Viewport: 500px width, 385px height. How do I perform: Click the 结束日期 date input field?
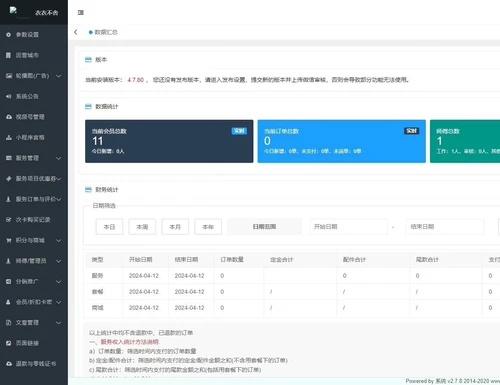click(x=445, y=227)
